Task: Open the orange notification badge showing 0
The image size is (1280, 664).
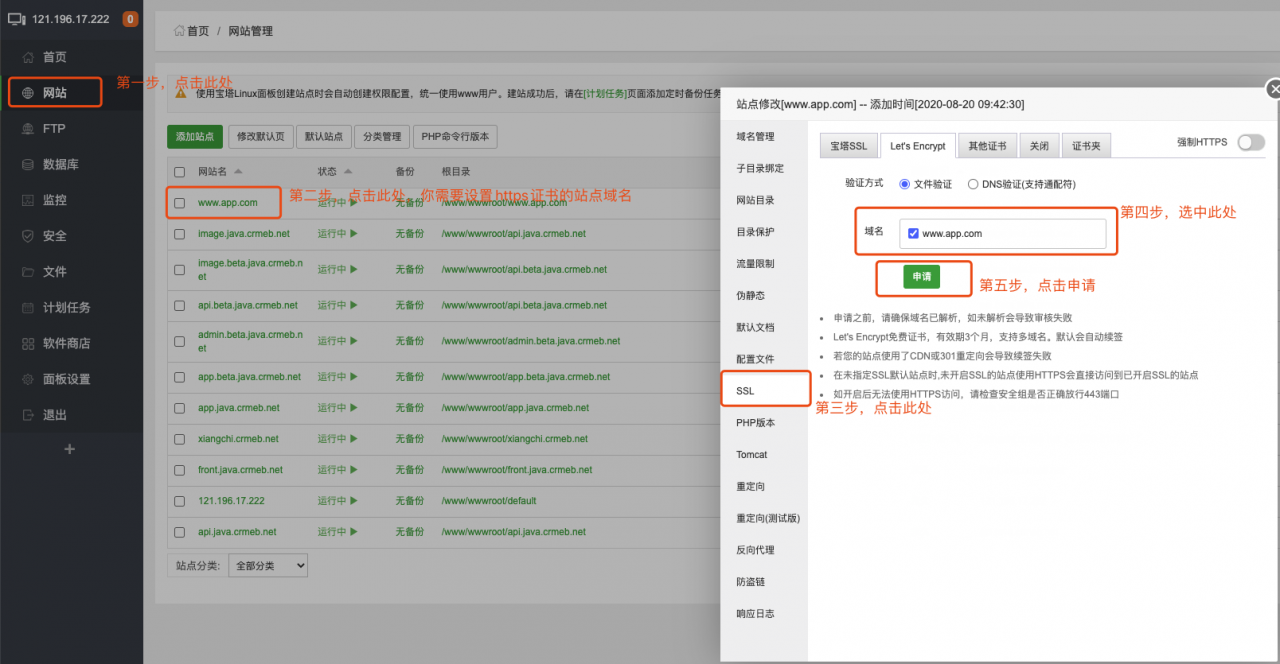Action: point(130,19)
